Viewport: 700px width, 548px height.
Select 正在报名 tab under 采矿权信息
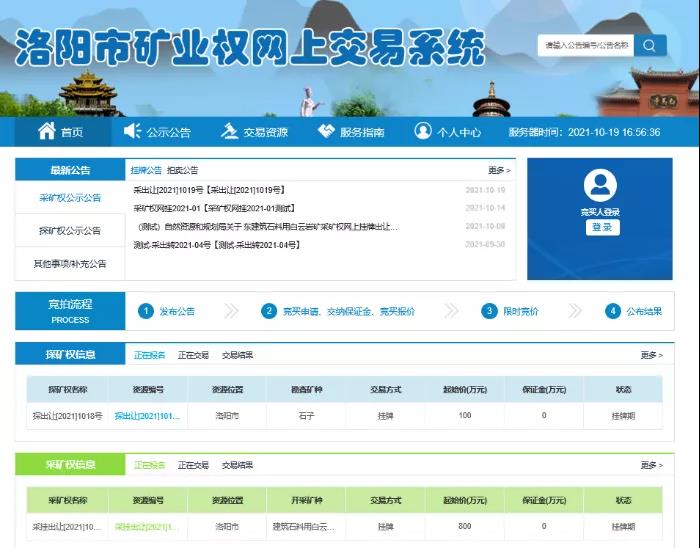pos(150,465)
